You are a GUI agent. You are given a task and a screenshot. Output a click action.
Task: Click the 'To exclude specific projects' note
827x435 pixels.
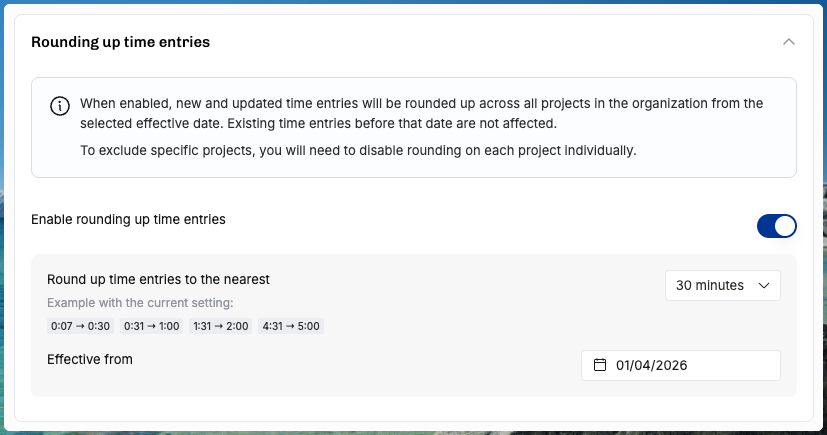[x=358, y=151]
